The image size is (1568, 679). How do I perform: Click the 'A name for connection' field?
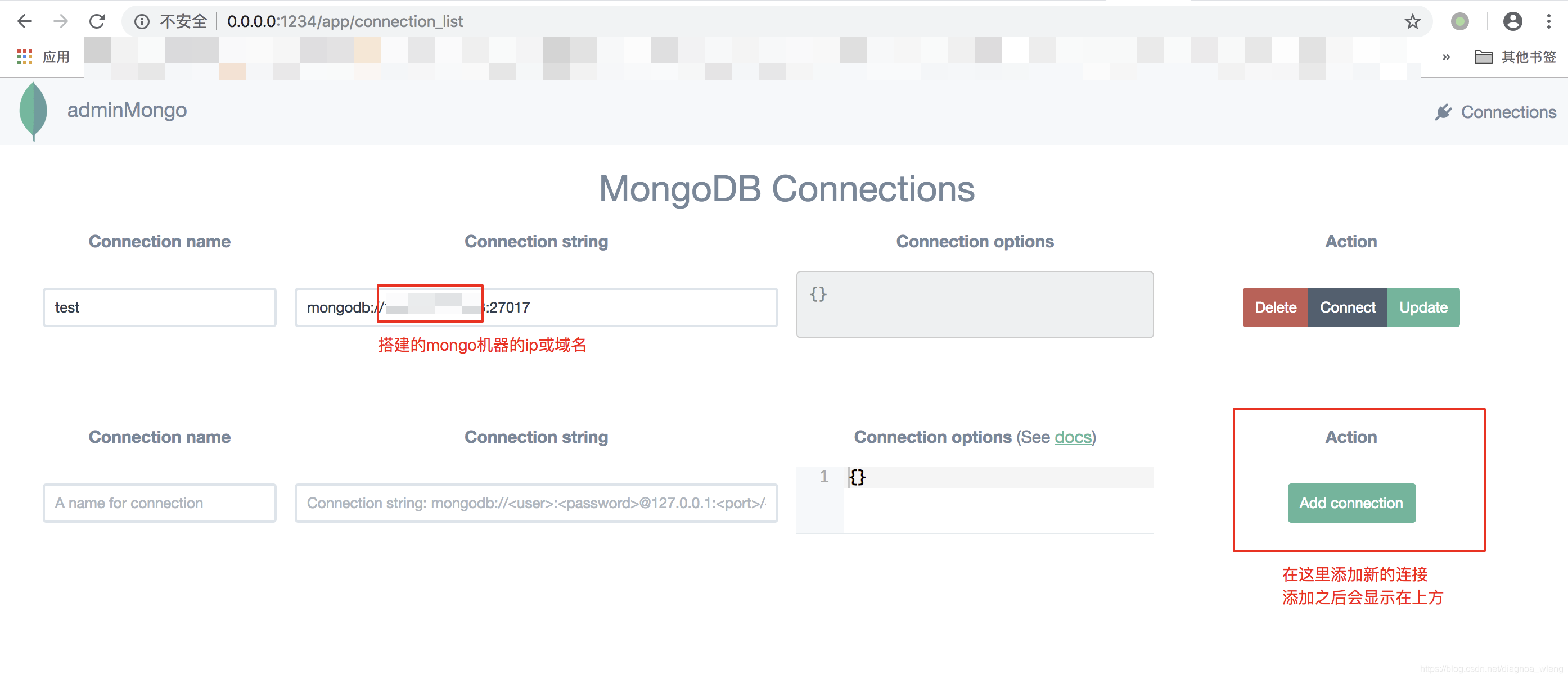coord(160,503)
